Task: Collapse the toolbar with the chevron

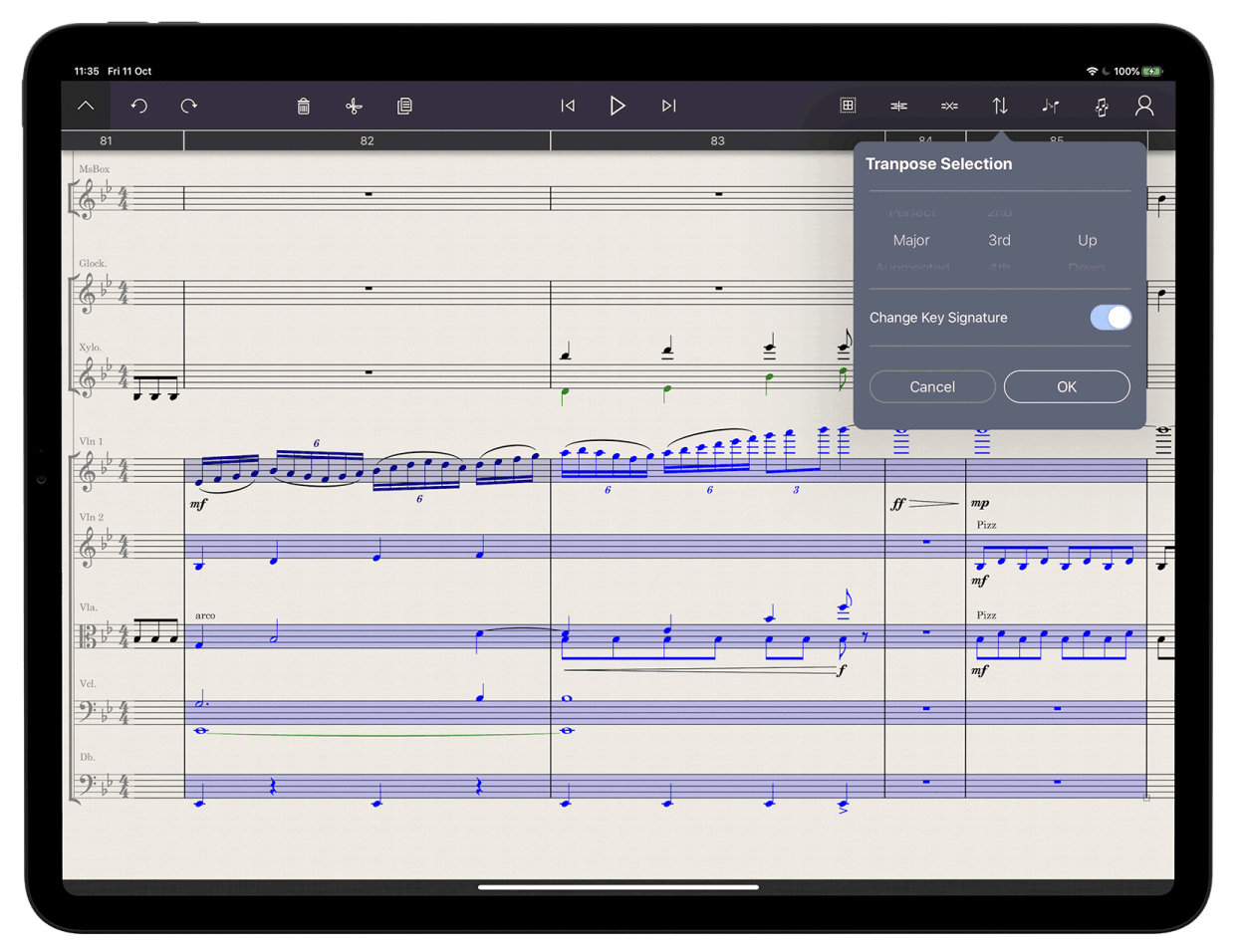Action: (85, 107)
